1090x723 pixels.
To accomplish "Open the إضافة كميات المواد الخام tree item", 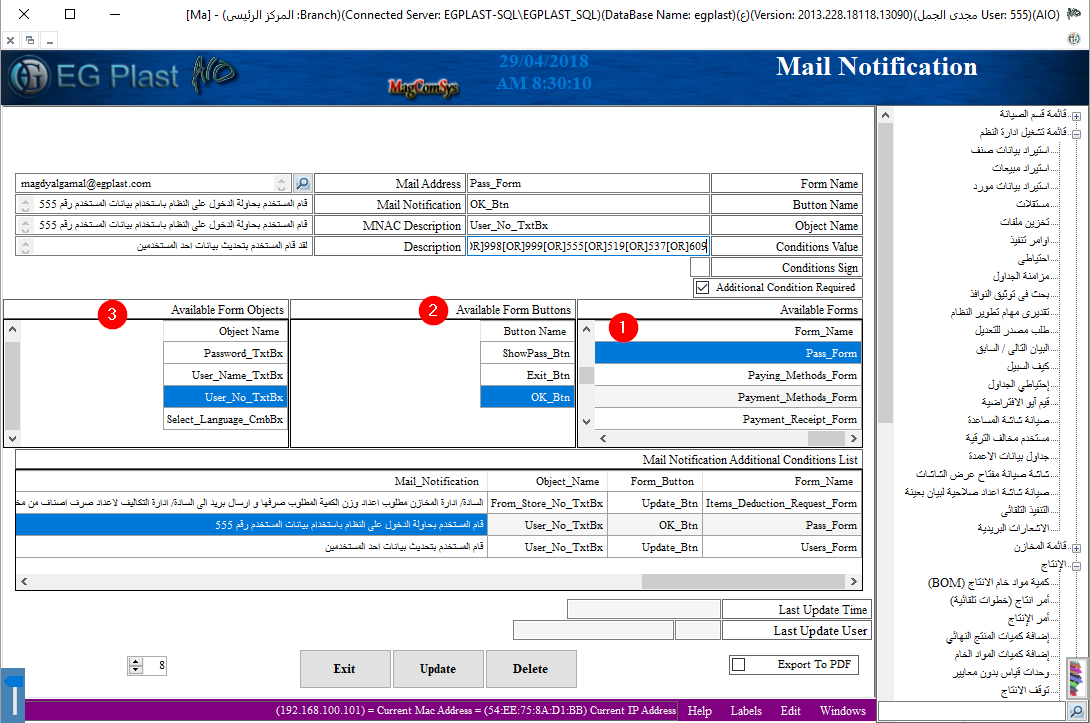I will [1002, 654].
